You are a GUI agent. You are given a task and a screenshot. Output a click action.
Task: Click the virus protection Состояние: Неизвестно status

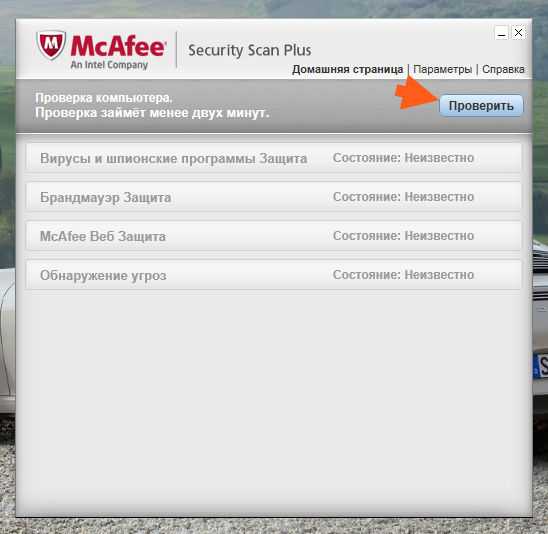pos(403,158)
